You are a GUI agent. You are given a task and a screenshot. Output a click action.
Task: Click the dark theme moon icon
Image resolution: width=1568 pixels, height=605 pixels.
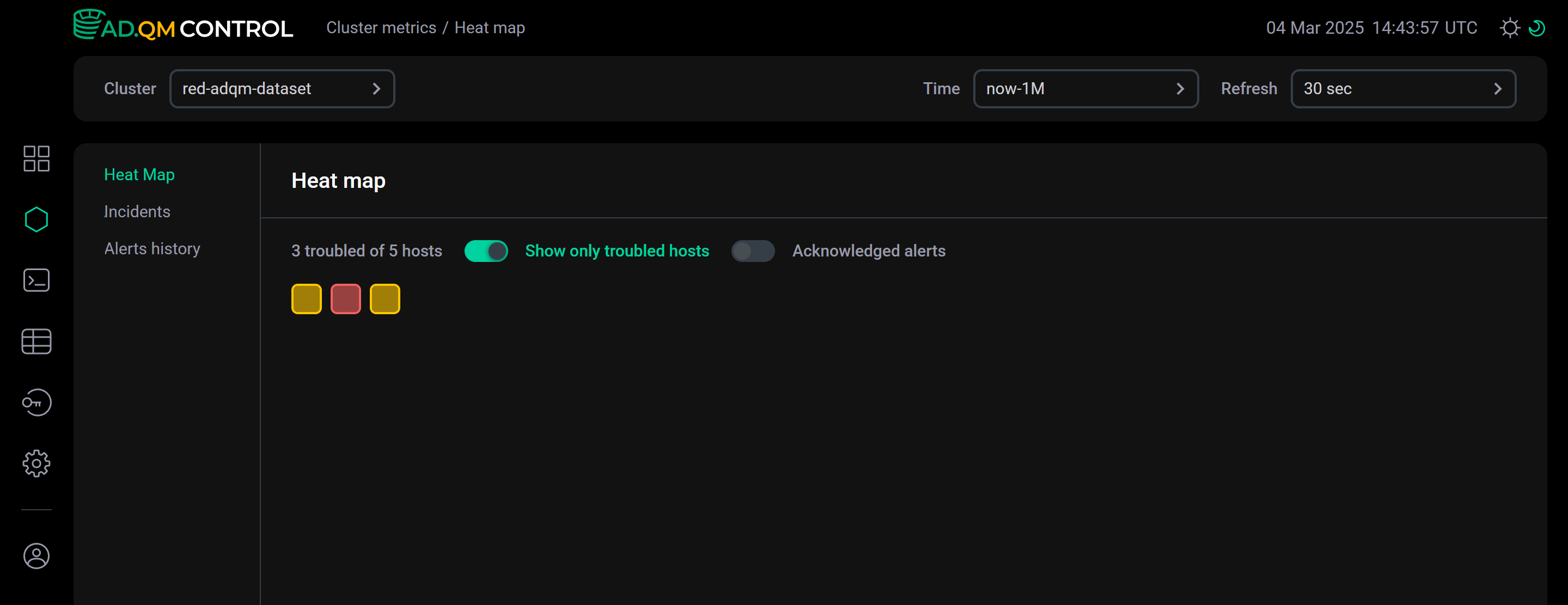tap(1536, 28)
